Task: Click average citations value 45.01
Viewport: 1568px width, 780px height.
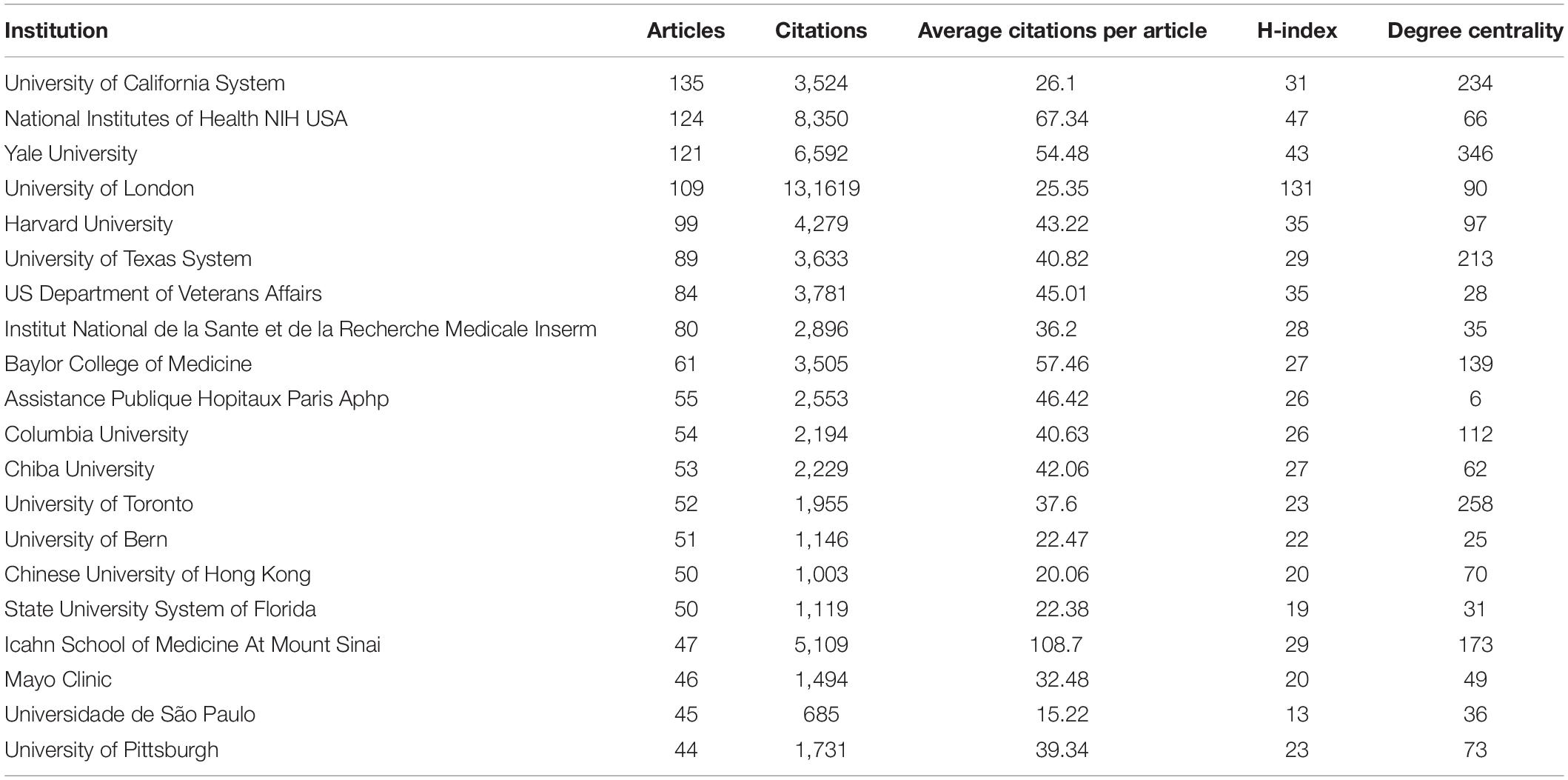Action: [x=1062, y=293]
